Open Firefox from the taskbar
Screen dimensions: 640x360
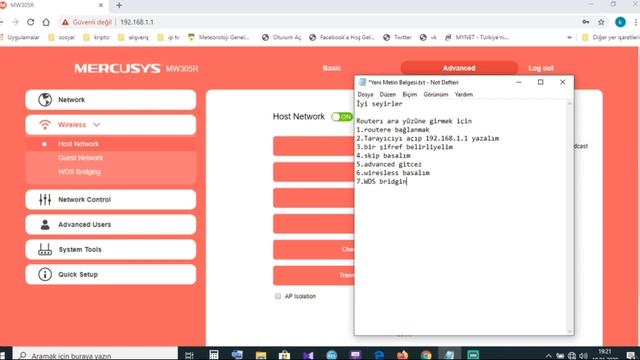pos(402,355)
